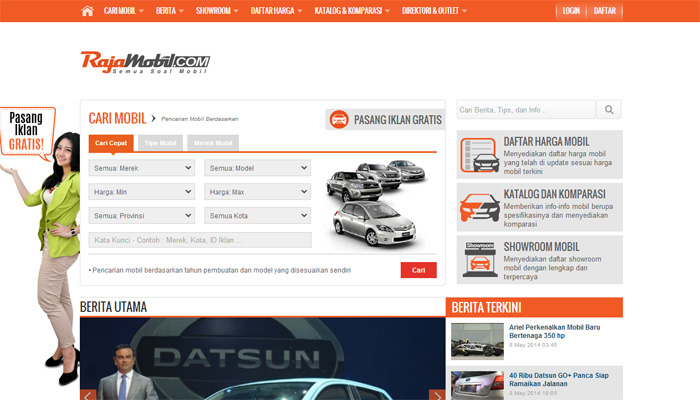Click the red Cari search button

click(418, 270)
